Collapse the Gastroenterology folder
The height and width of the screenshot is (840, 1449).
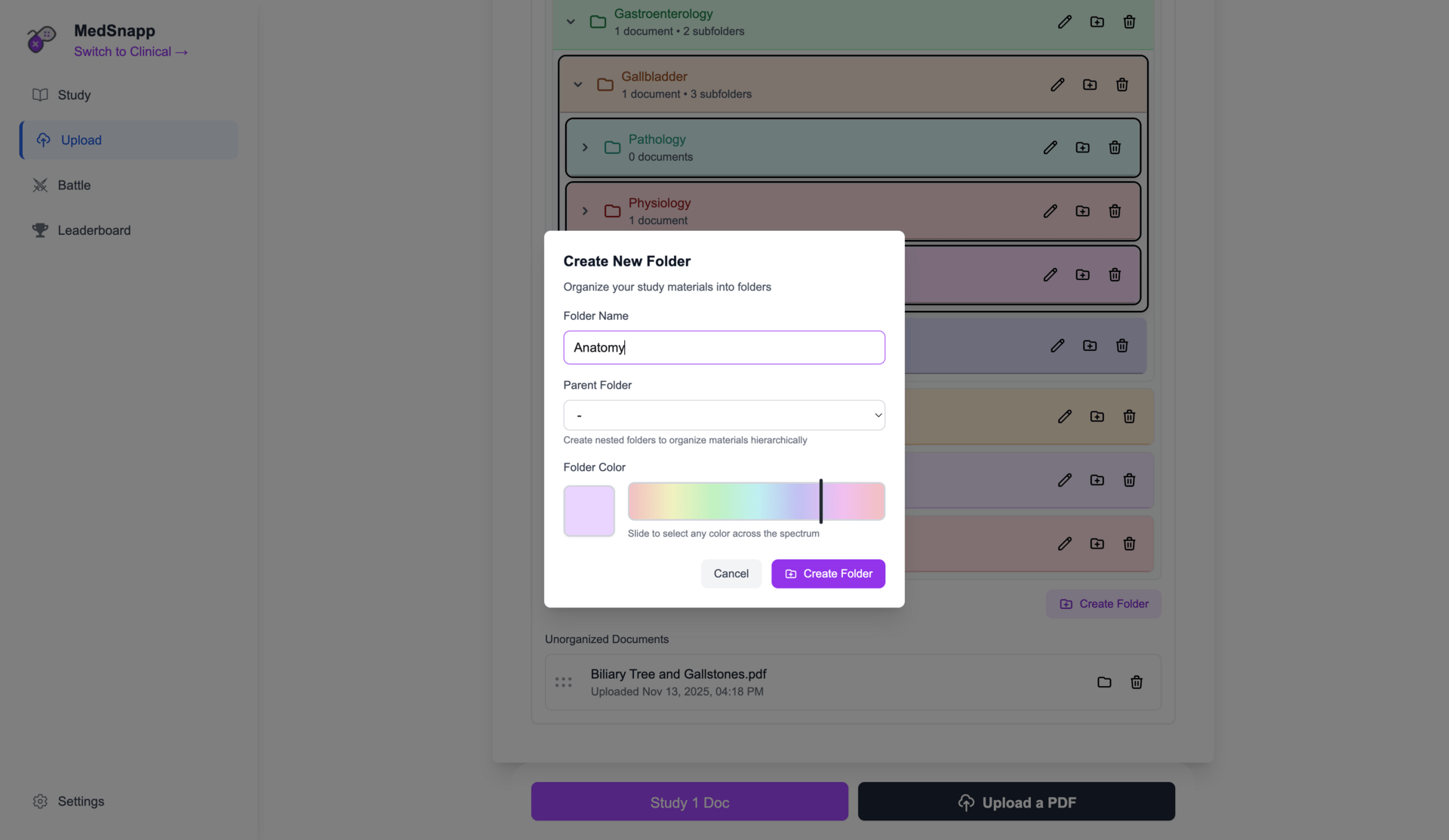571,22
